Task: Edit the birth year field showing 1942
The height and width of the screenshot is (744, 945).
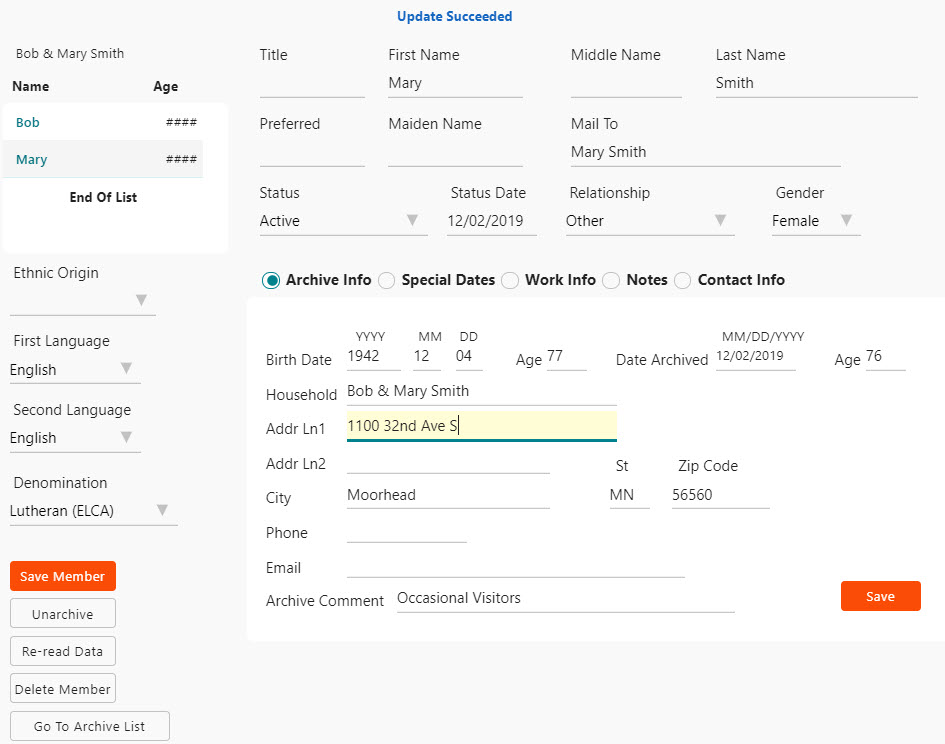Action: point(374,356)
